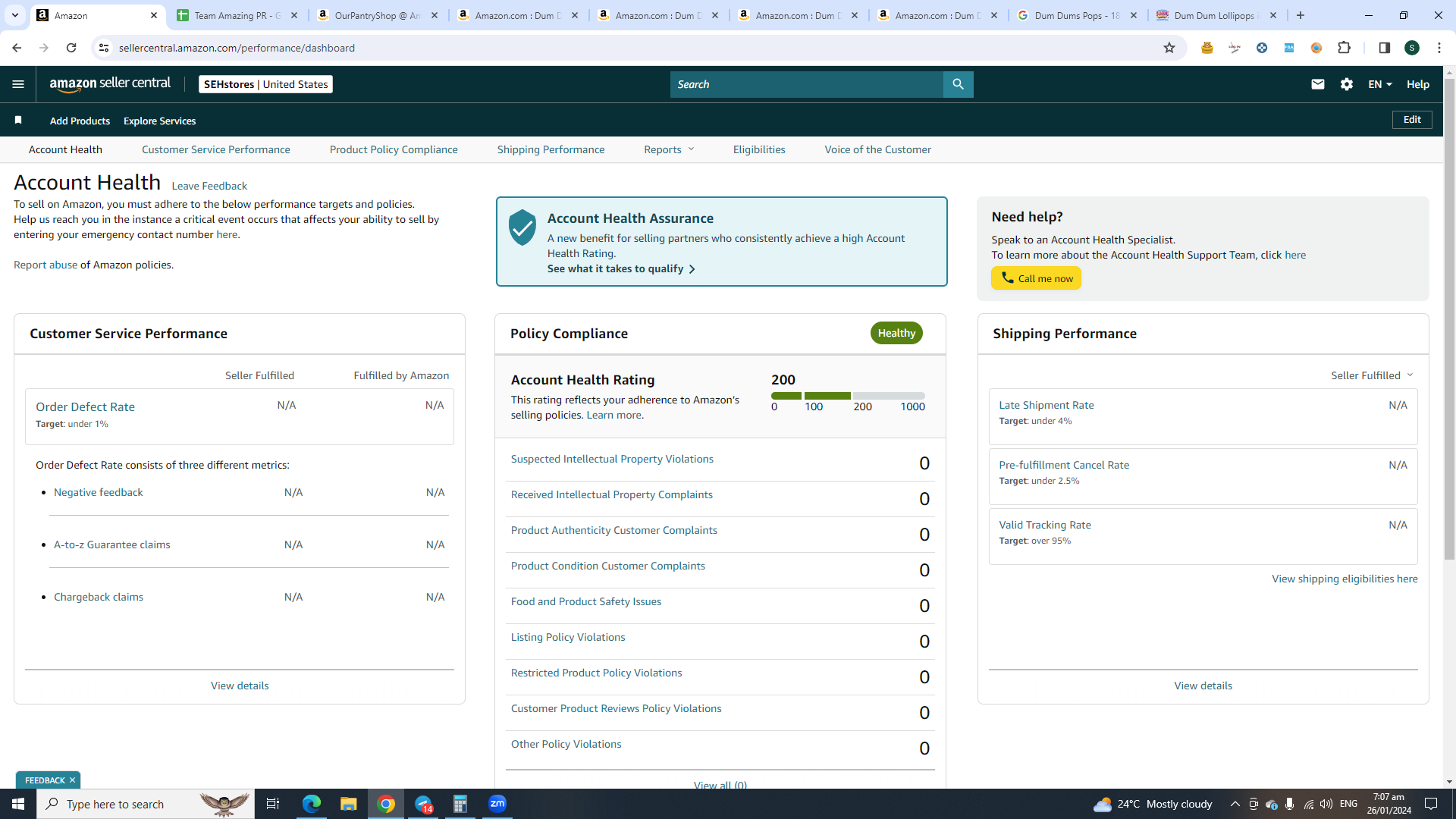This screenshot has width=1456, height=819.
Task: Open the Order Defect Rate link
Action: (85, 406)
